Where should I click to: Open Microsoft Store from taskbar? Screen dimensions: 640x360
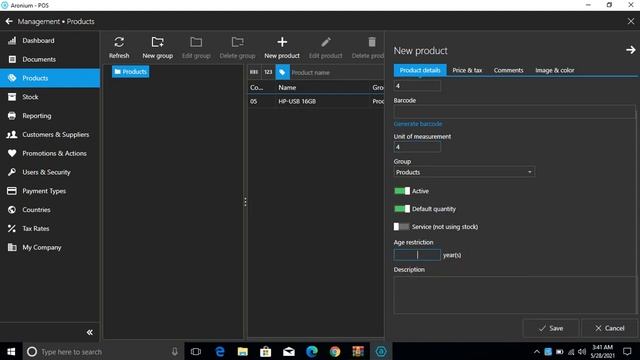coord(266,351)
